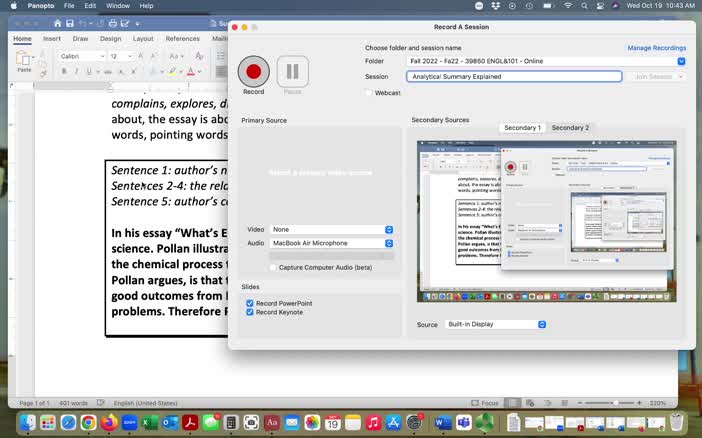Viewport: 702px width, 438px height.
Task: Uncheck Record PowerPoint
Action: tap(250, 303)
